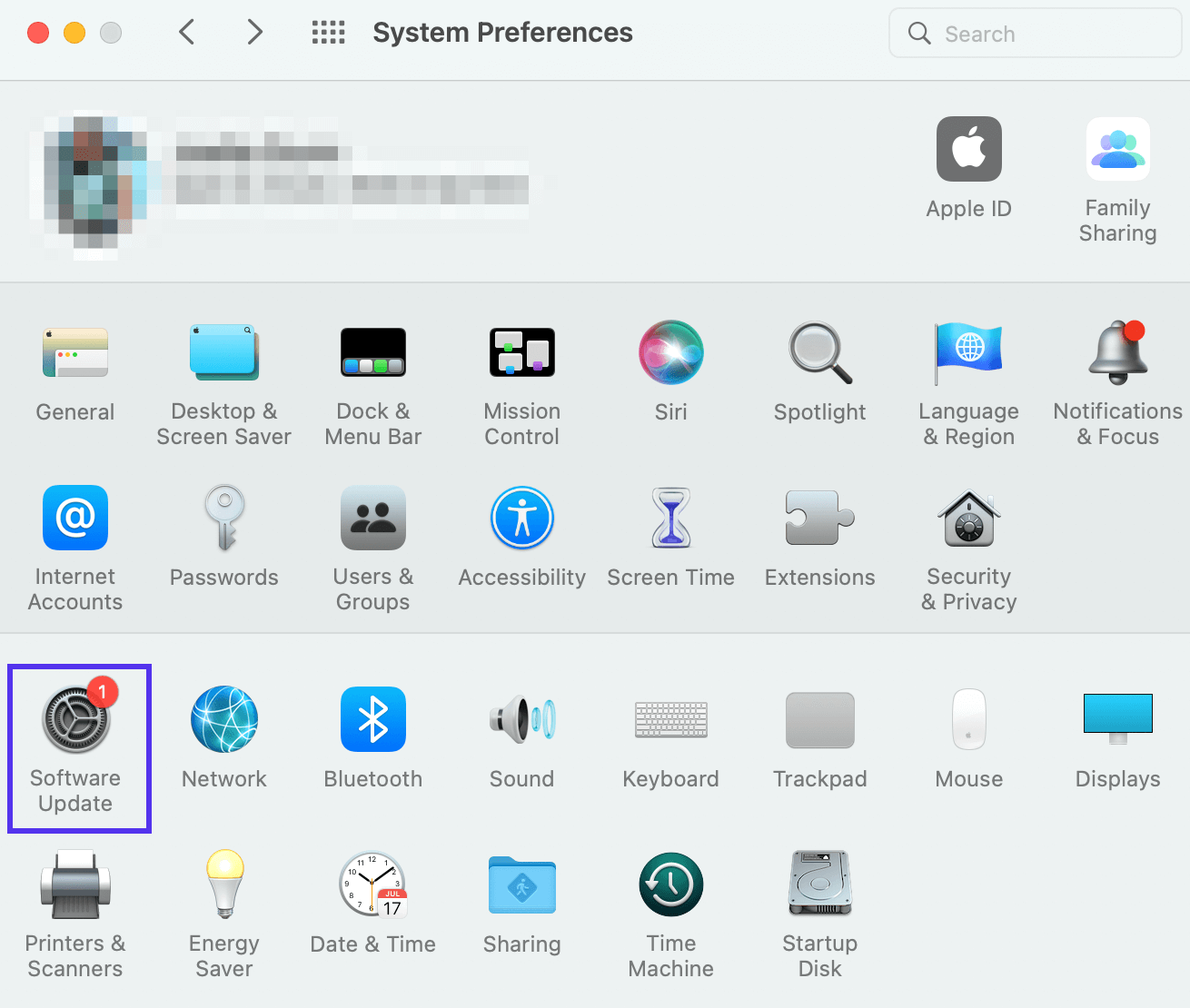Set up Family Sharing

pos(1117,177)
